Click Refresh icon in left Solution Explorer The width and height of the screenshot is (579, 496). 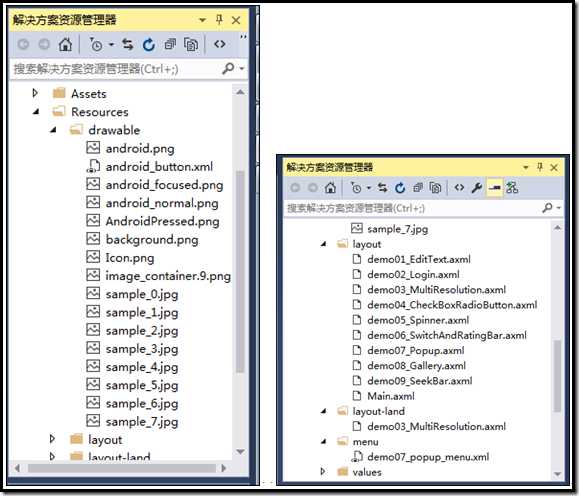point(149,45)
